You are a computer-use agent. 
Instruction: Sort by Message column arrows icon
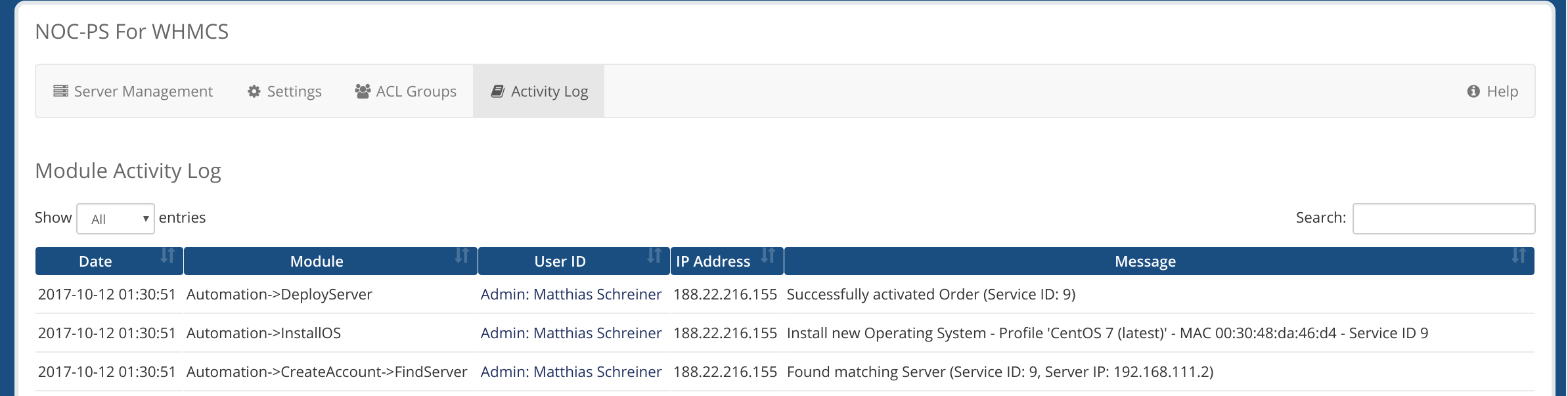click(1519, 255)
